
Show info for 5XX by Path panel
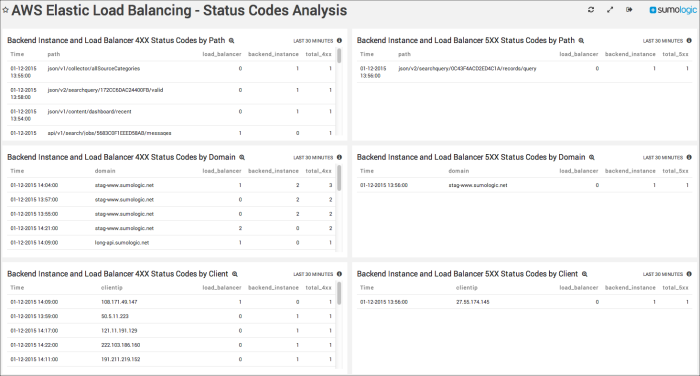(x=689, y=41)
